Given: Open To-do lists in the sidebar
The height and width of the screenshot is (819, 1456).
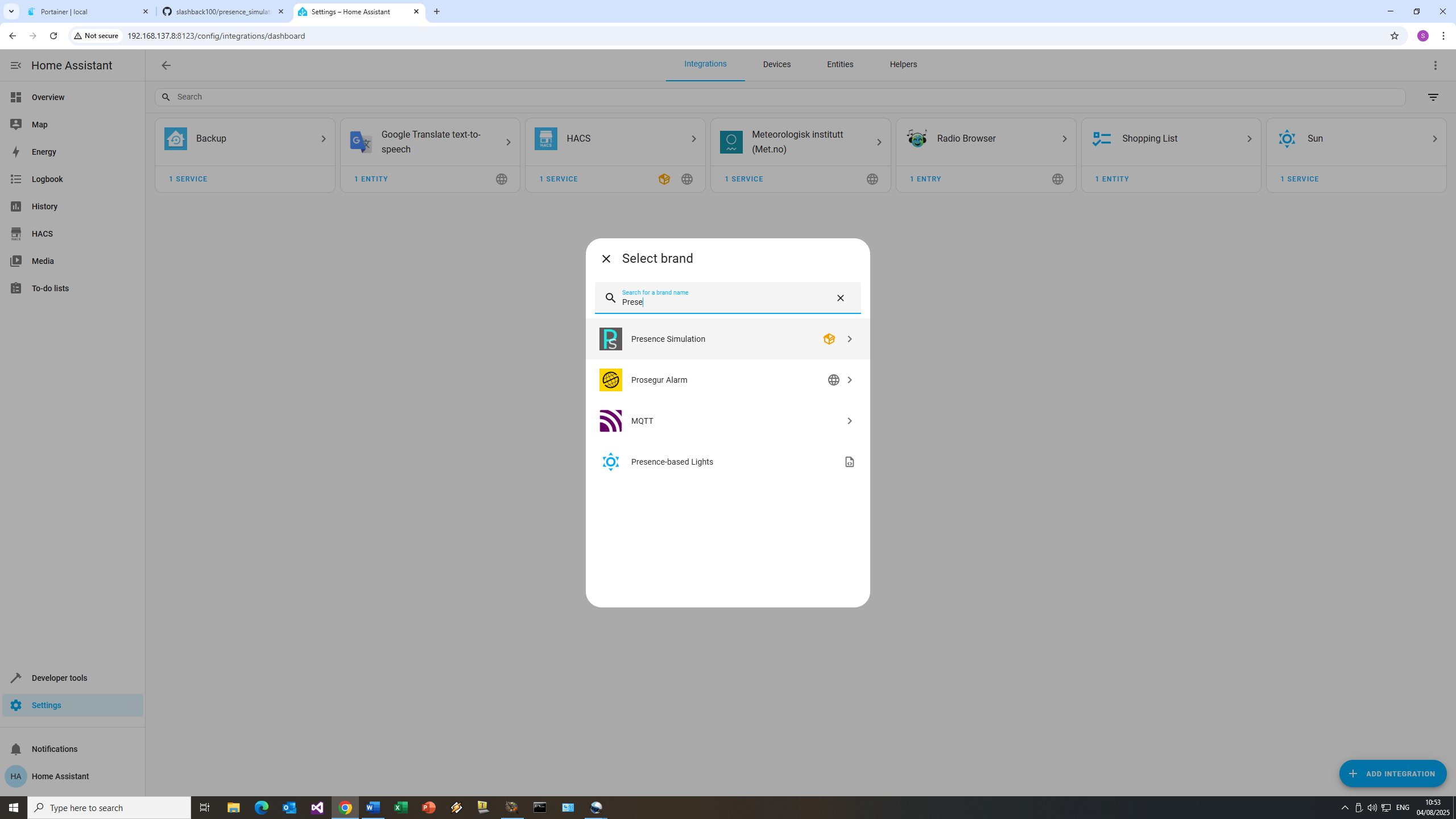Looking at the screenshot, I should coord(73,288).
